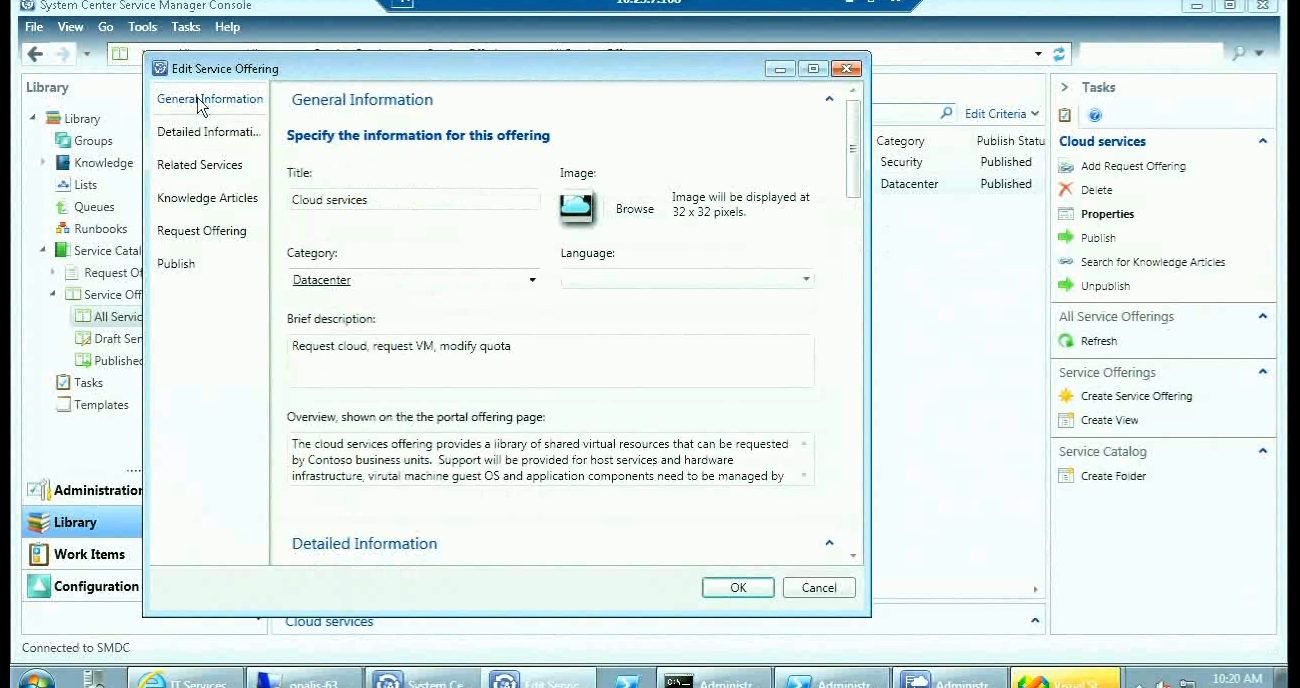
Task: Select the Lists node in Library tree
Action: (x=85, y=185)
